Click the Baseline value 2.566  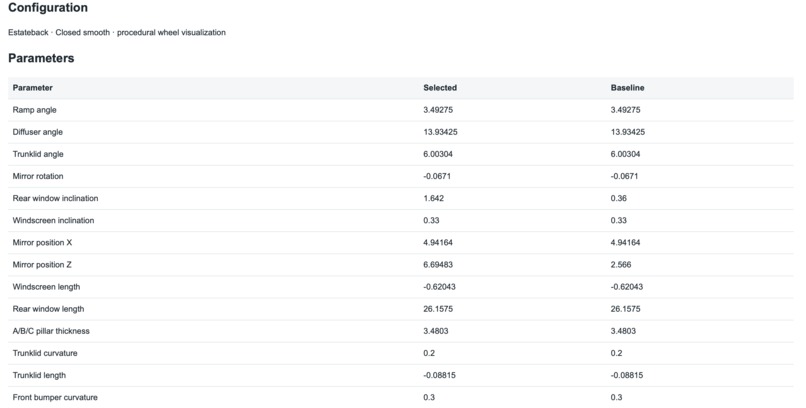pyautogui.click(x=620, y=265)
